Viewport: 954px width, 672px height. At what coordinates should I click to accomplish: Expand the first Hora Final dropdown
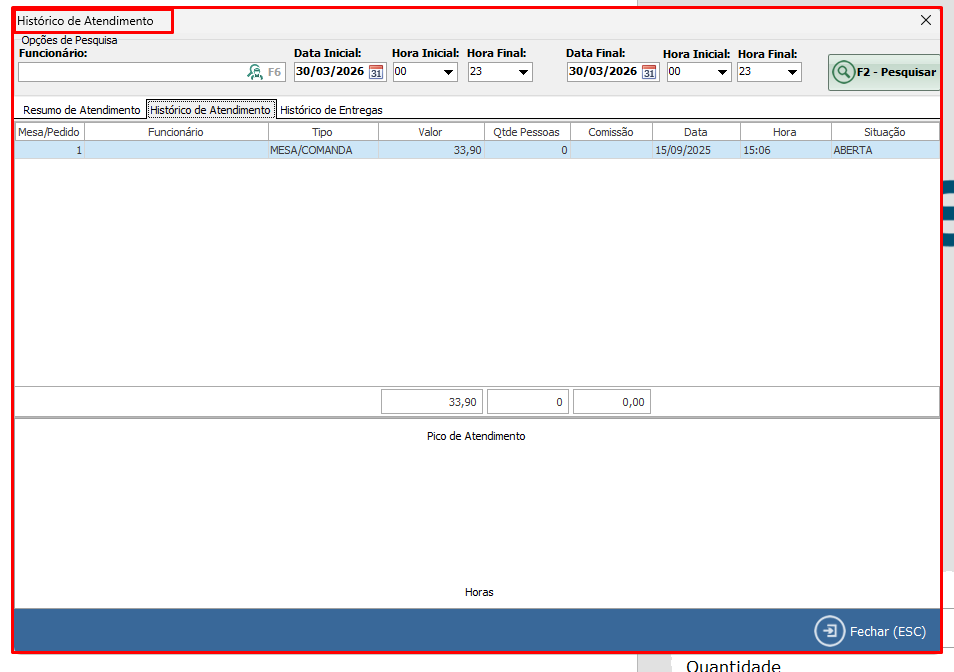pos(523,72)
